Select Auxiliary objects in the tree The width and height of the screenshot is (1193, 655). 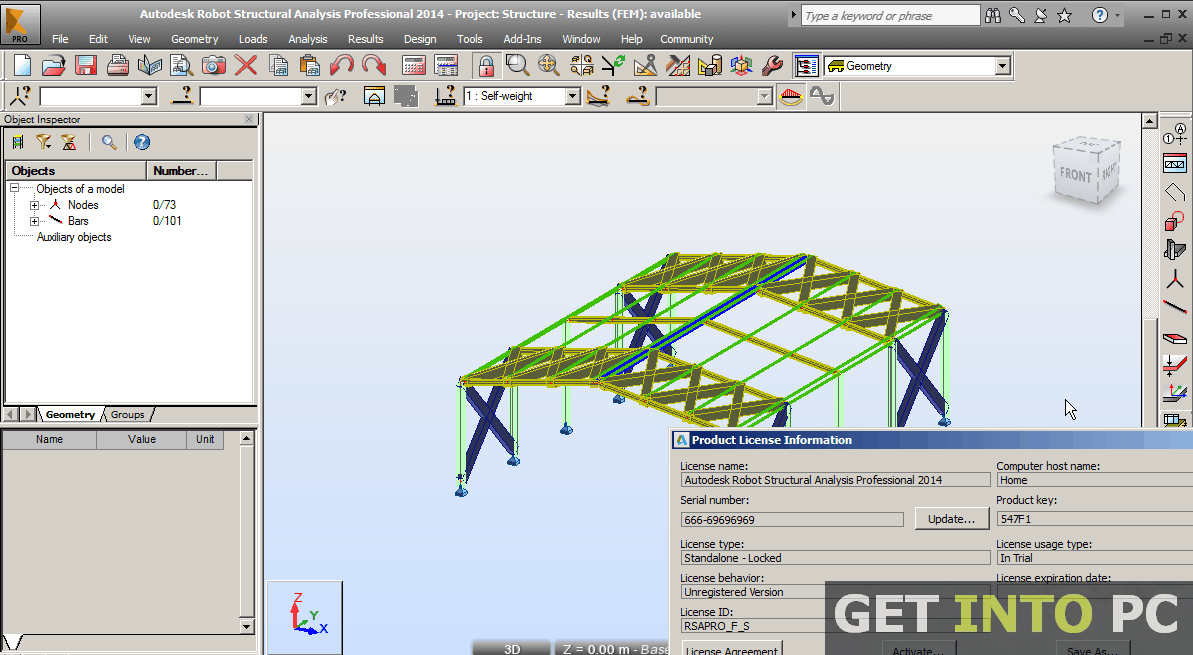74,237
